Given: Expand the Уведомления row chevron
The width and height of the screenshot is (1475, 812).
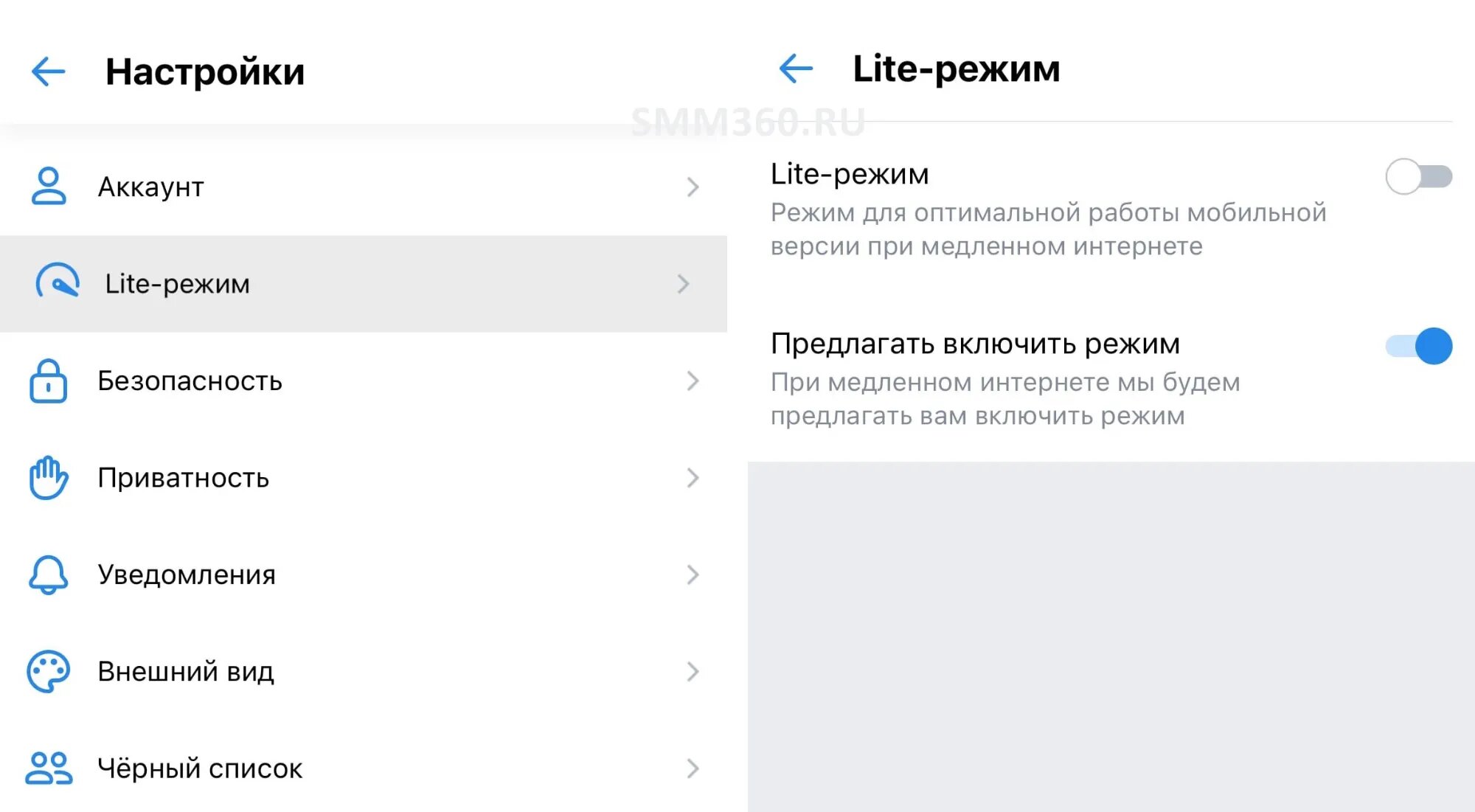Looking at the screenshot, I should (693, 575).
